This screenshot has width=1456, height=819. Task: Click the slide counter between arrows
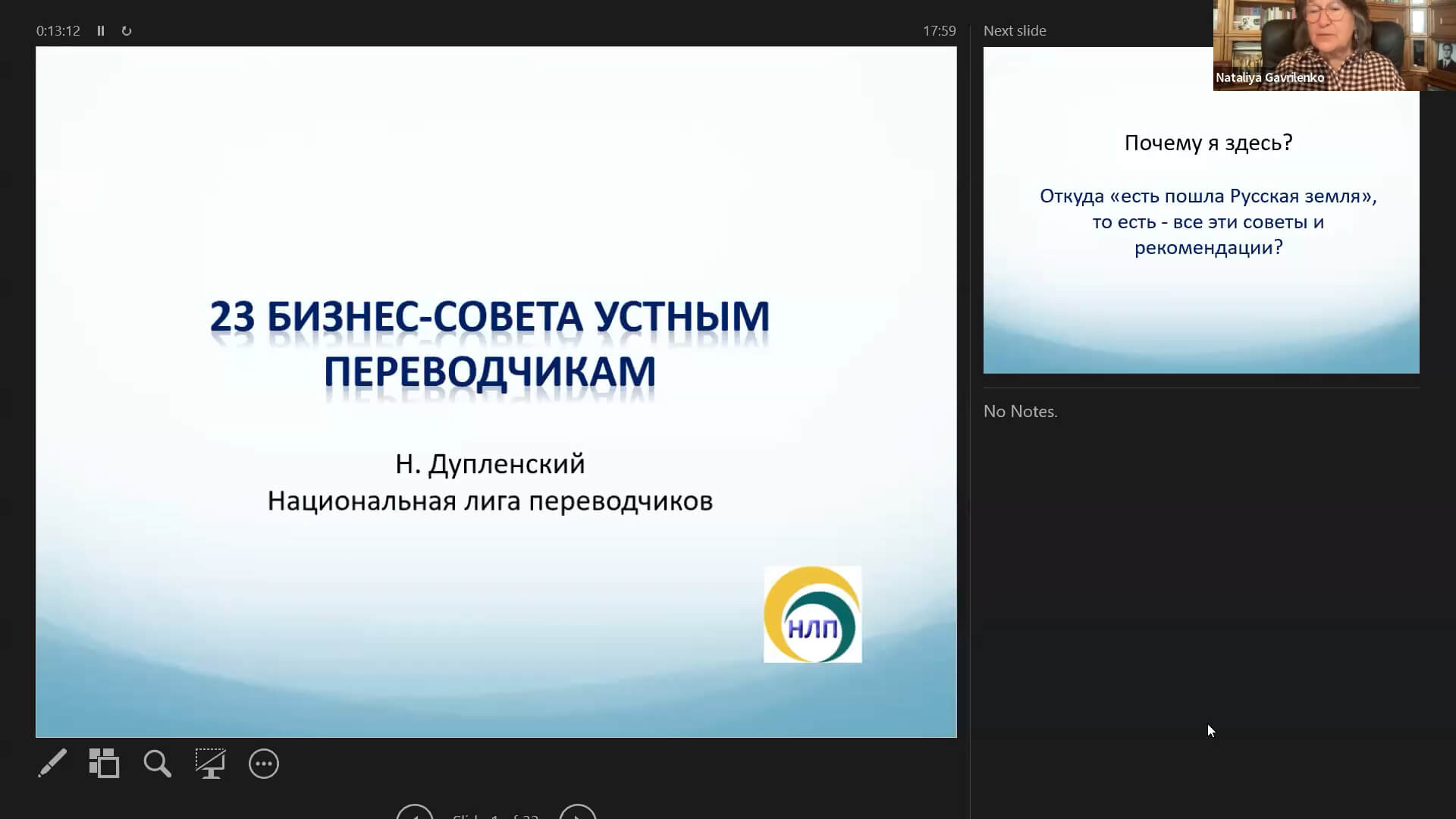[x=495, y=816]
